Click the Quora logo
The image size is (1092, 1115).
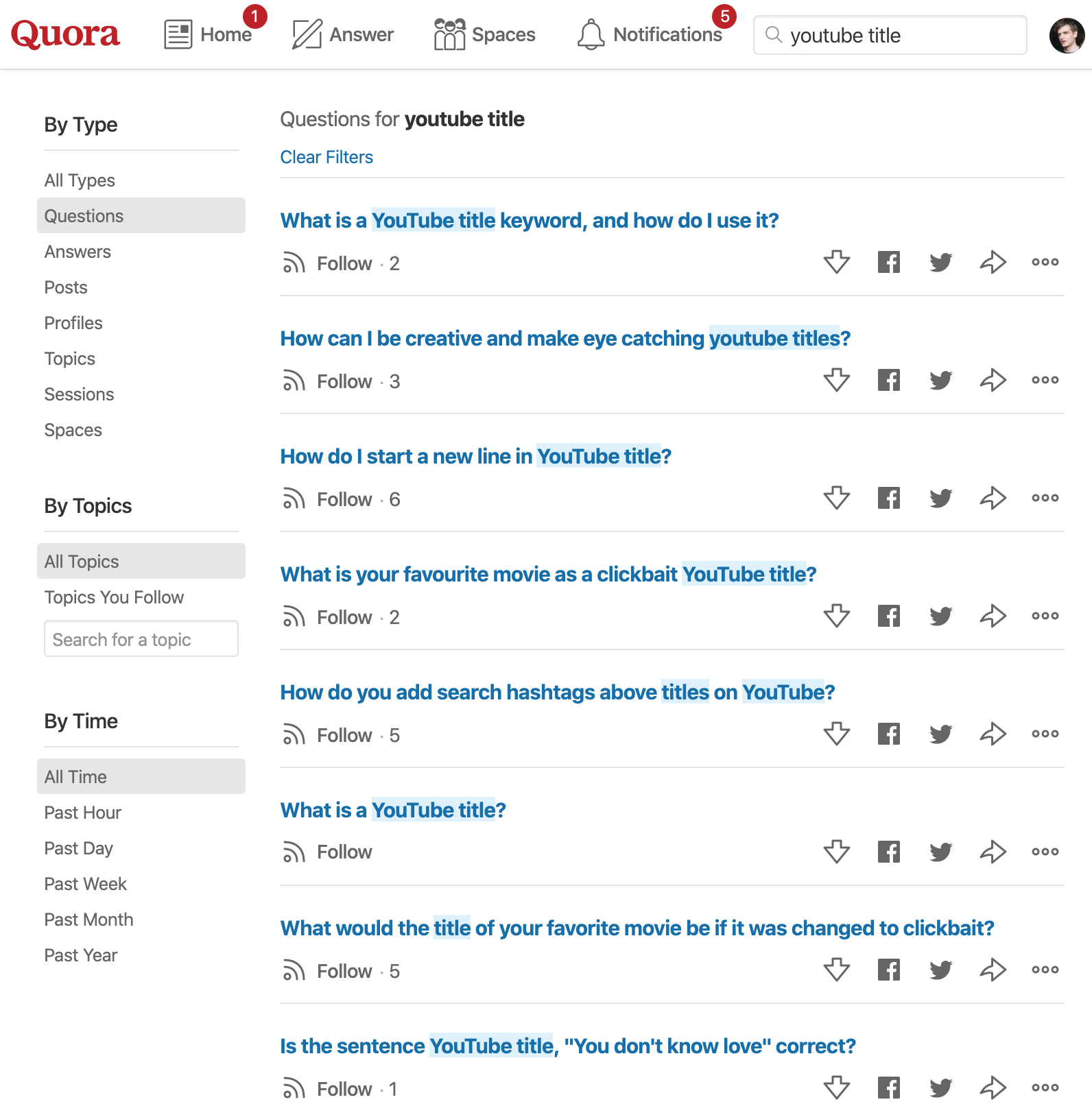[x=65, y=34]
